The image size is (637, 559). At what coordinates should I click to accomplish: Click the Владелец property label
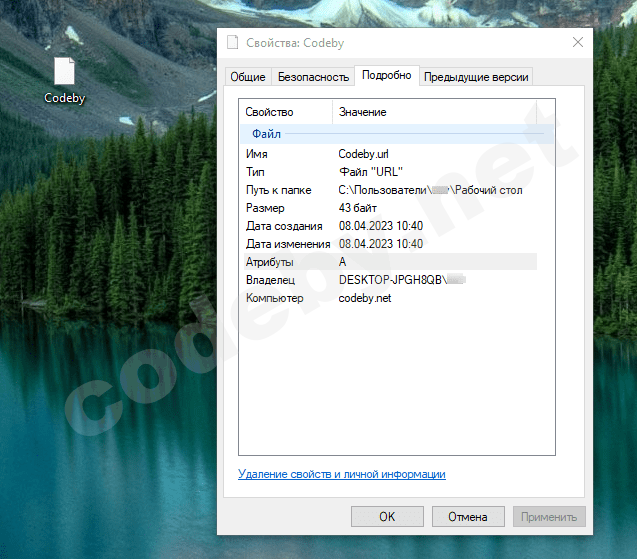coord(270,280)
